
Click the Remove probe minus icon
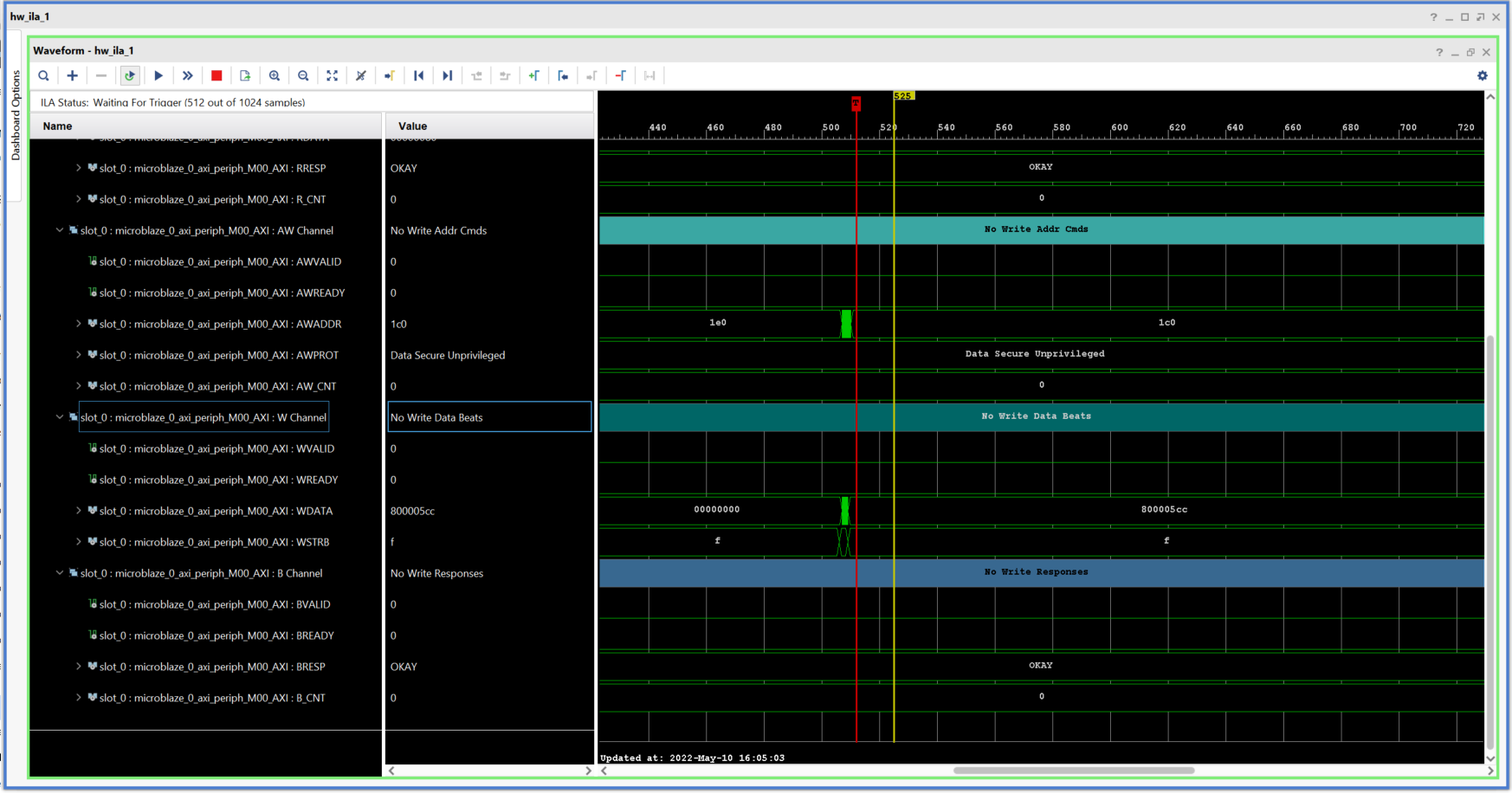coord(101,76)
